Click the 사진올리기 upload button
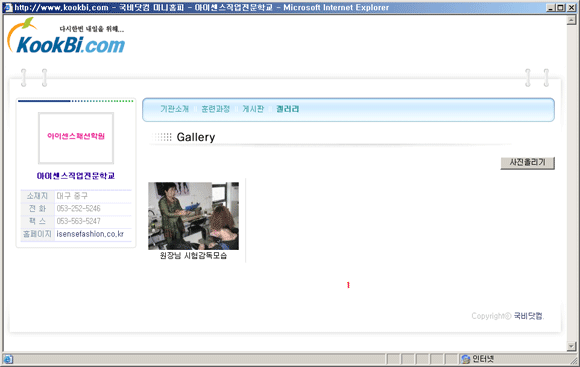 click(x=527, y=163)
